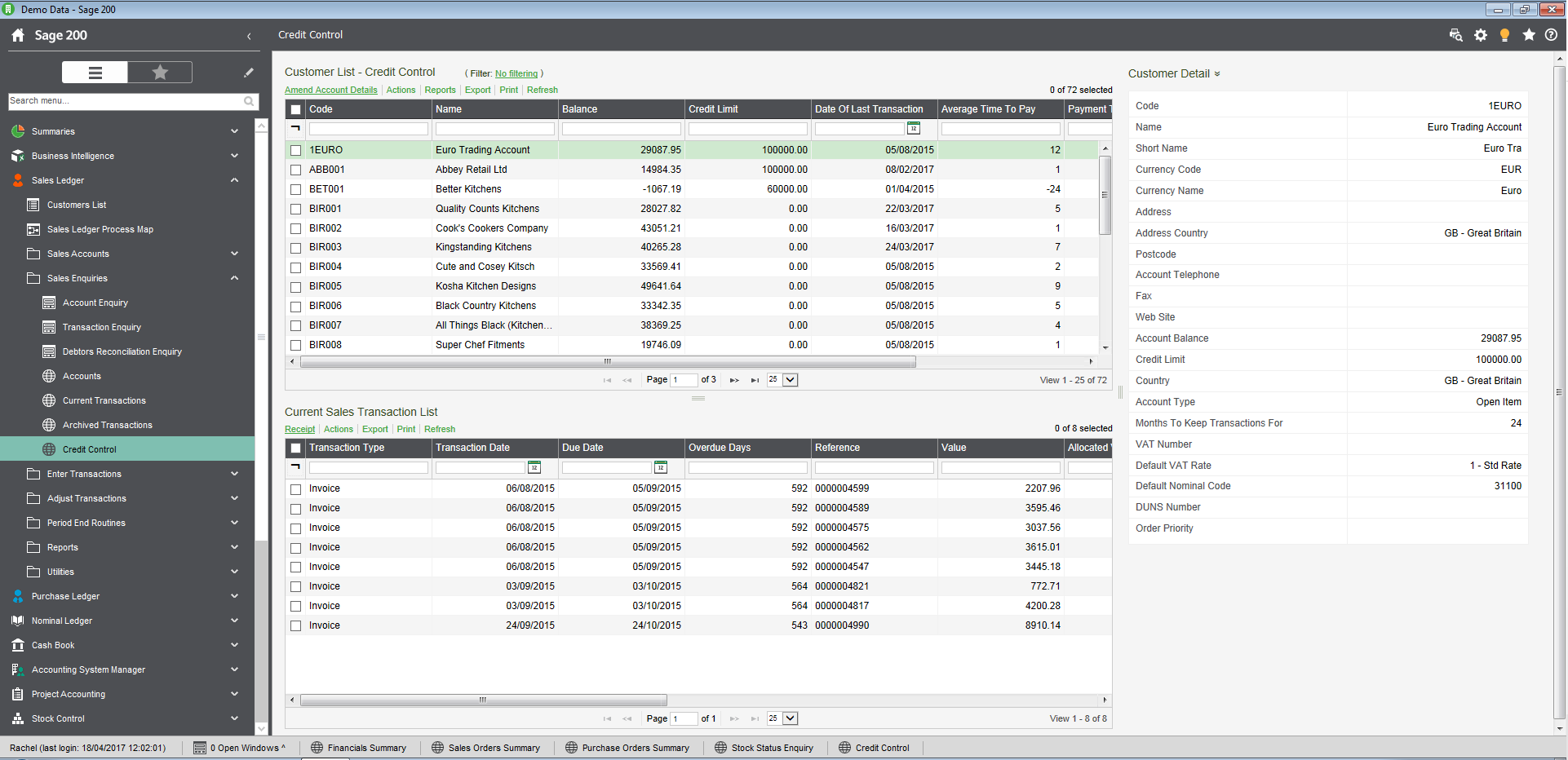Expand the Enter Transactions chevron

tap(235, 474)
